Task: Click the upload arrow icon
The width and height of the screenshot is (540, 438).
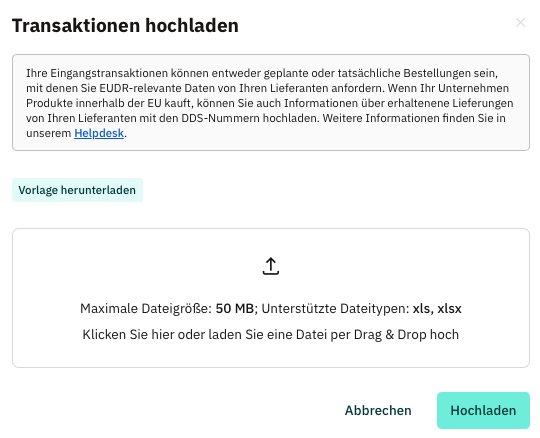Action: click(271, 266)
